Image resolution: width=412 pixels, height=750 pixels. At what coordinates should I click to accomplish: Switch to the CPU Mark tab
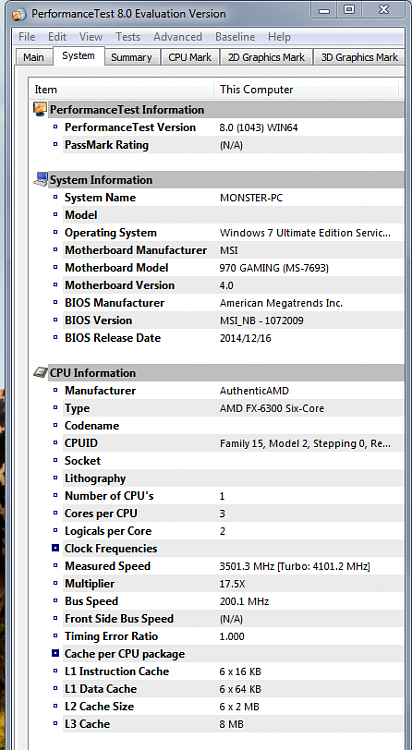[x=190, y=57]
